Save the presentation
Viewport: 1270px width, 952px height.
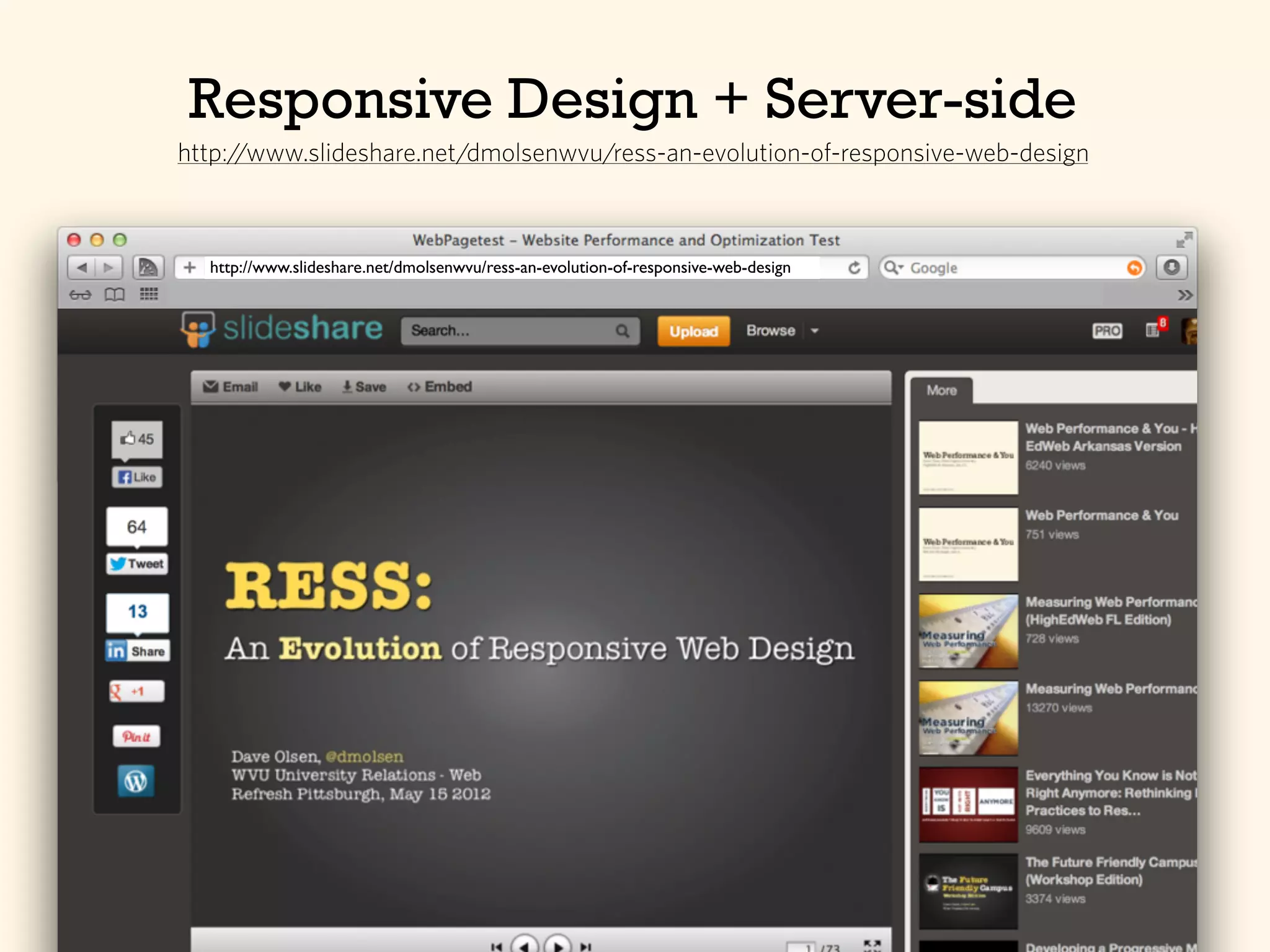pyautogui.click(x=364, y=387)
